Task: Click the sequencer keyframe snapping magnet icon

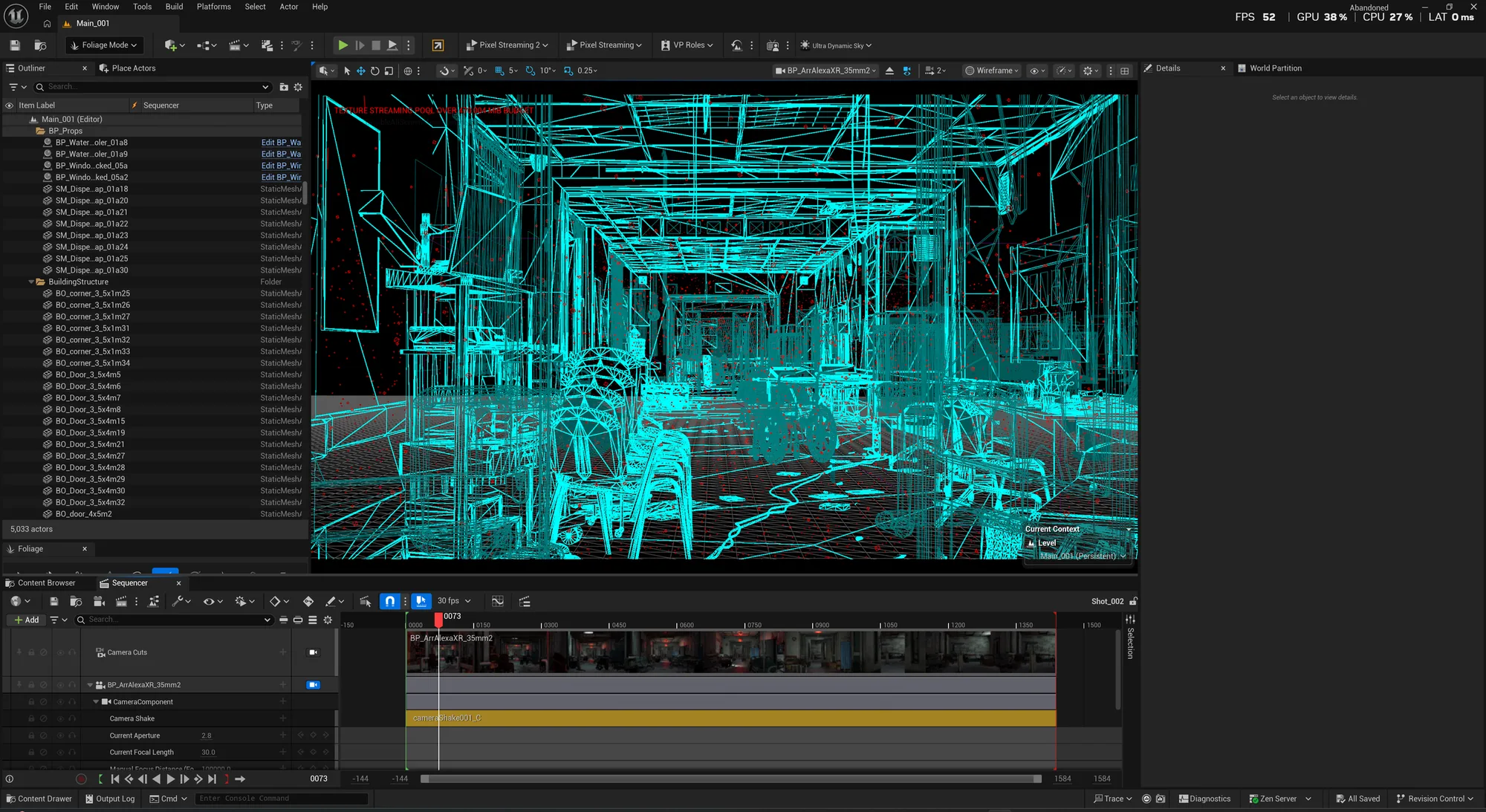Action: (x=390, y=601)
